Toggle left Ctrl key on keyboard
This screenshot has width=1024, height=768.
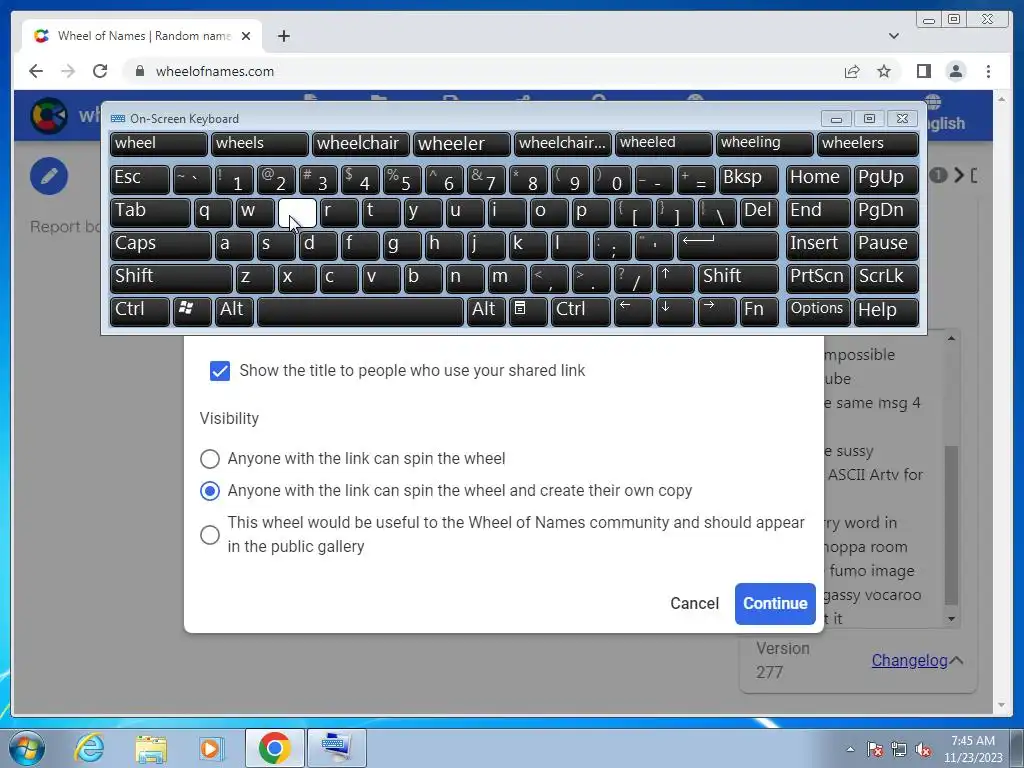[140, 311]
